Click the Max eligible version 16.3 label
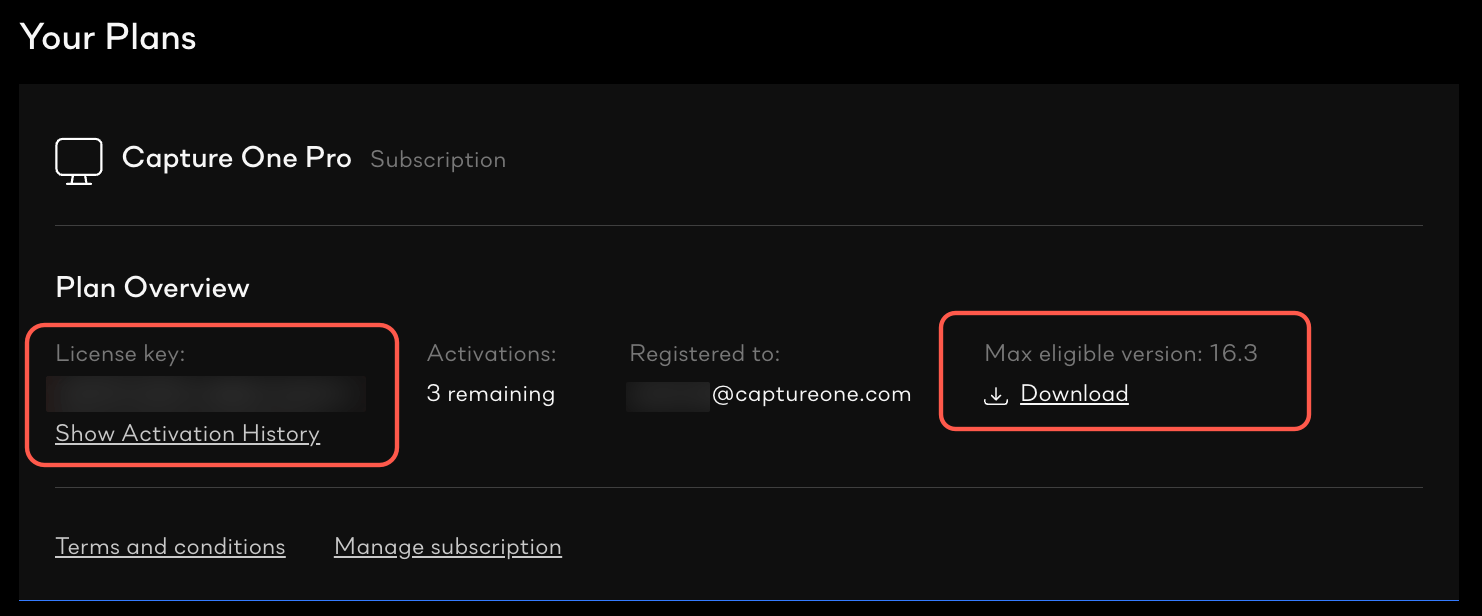Image resolution: width=1482 pixels, height=616 pixels. (1121, 353)
